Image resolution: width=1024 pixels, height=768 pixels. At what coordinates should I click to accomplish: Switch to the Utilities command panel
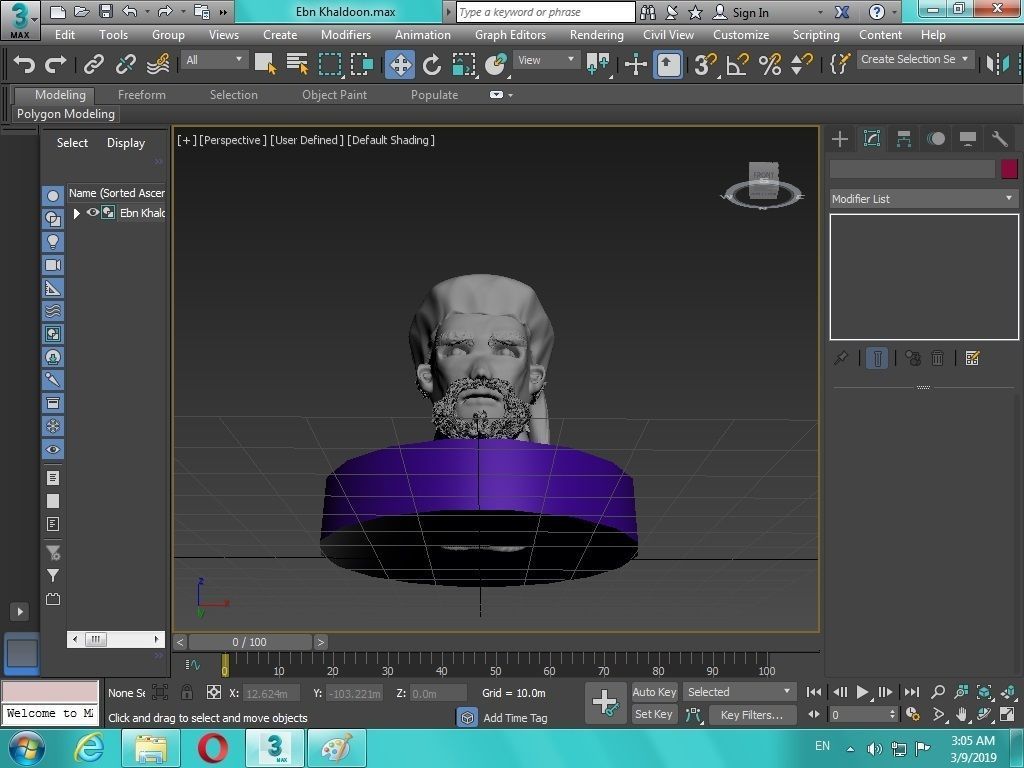[x=1000, y=138]
